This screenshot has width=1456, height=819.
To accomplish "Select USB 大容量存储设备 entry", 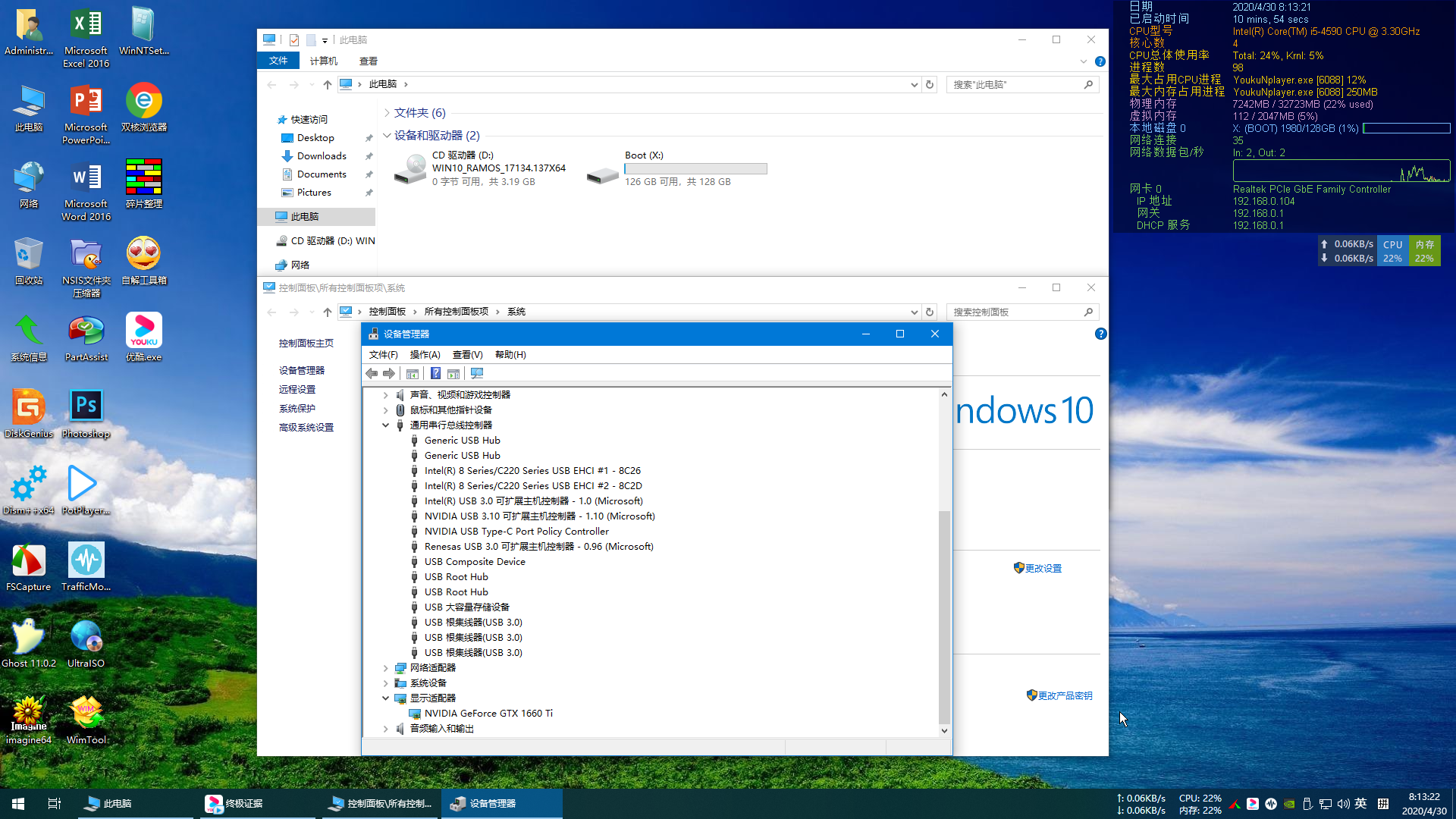I will tap(467, 607).
